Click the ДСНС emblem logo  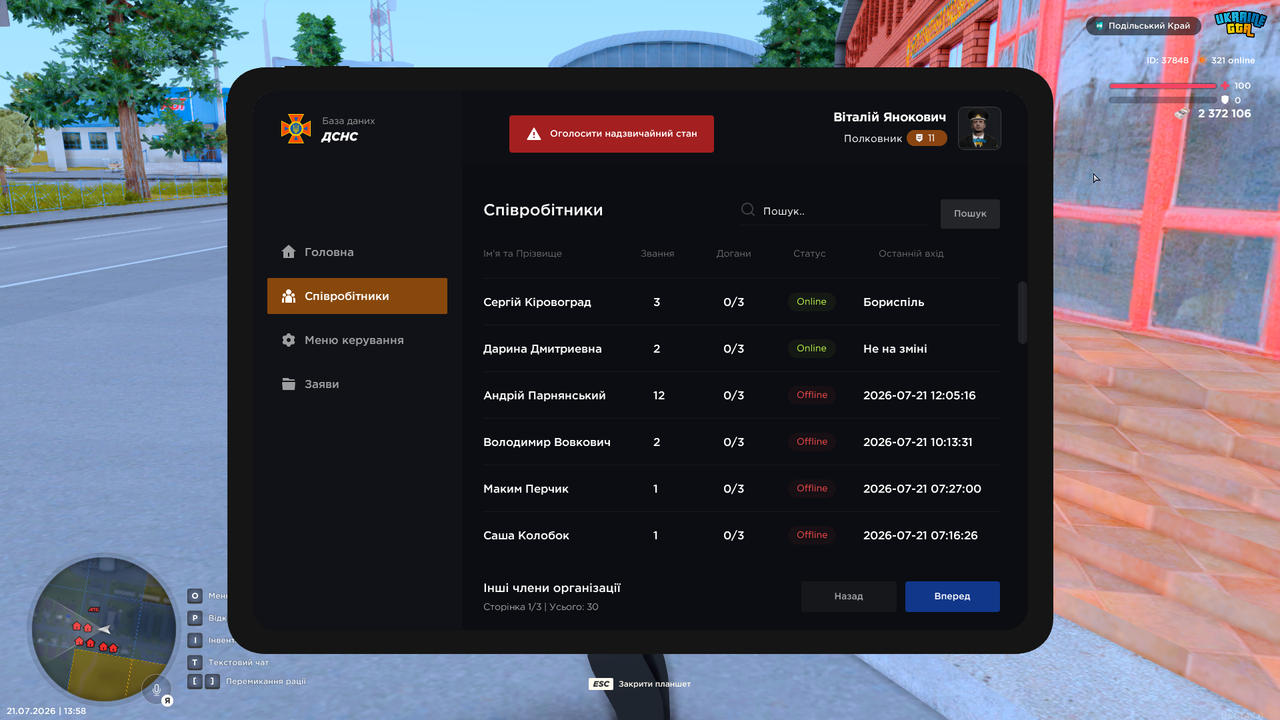pos(296,128)
